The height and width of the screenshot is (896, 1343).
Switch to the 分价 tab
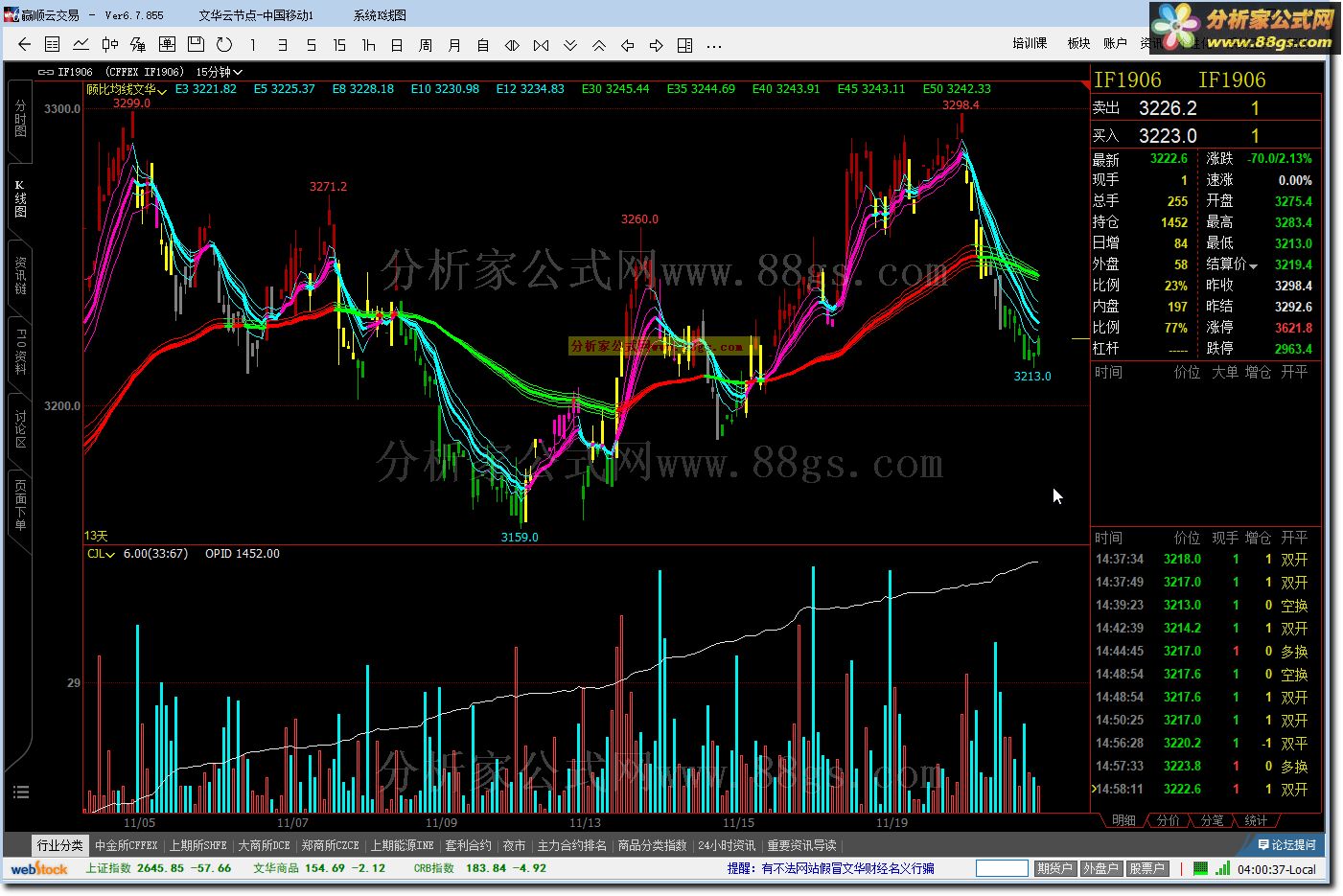point(1168,820)
